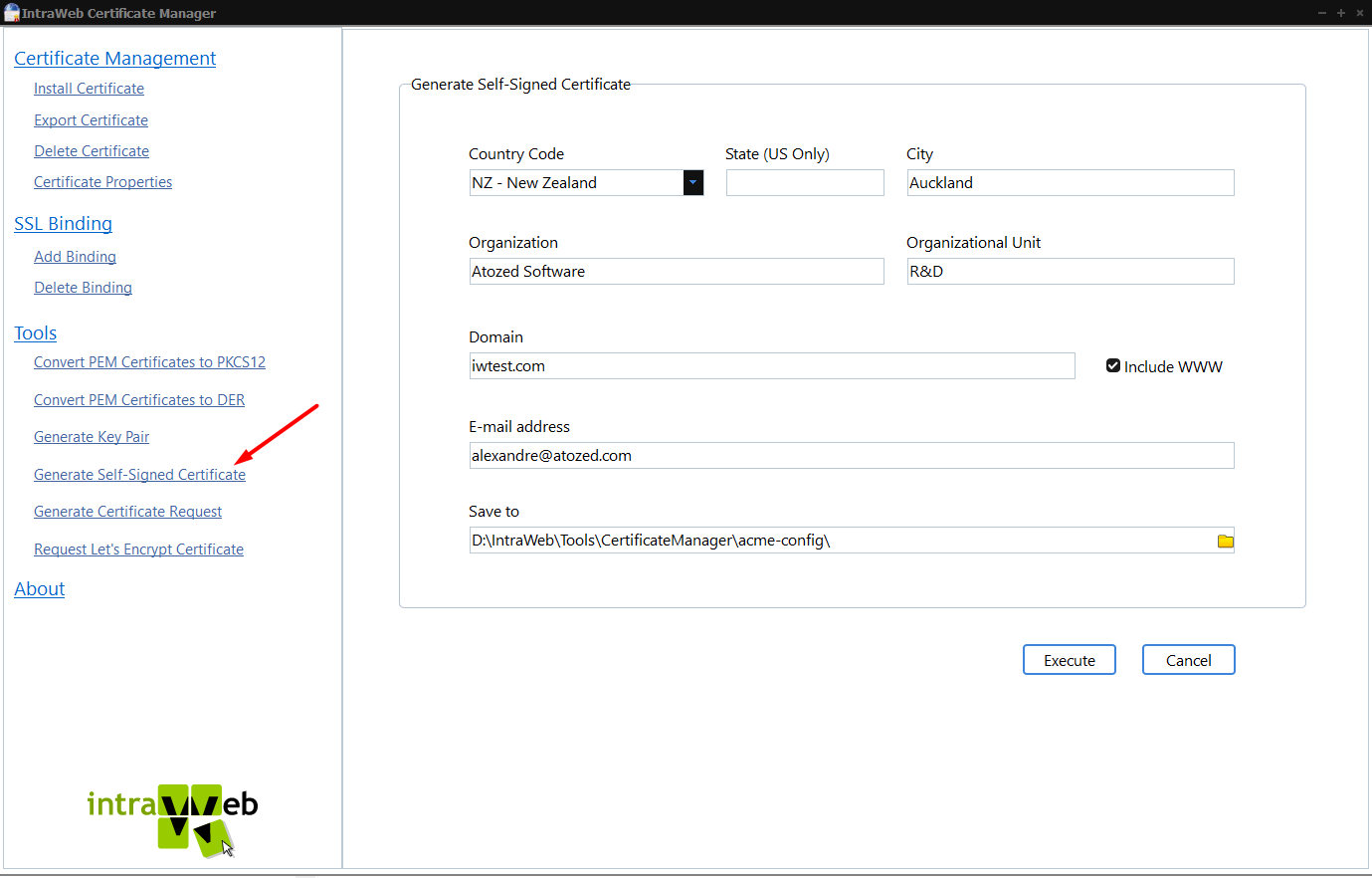1372x878 pixels.
Task: Select Generate Self-Signed Certificate link
Action: [x=139, y=475]
